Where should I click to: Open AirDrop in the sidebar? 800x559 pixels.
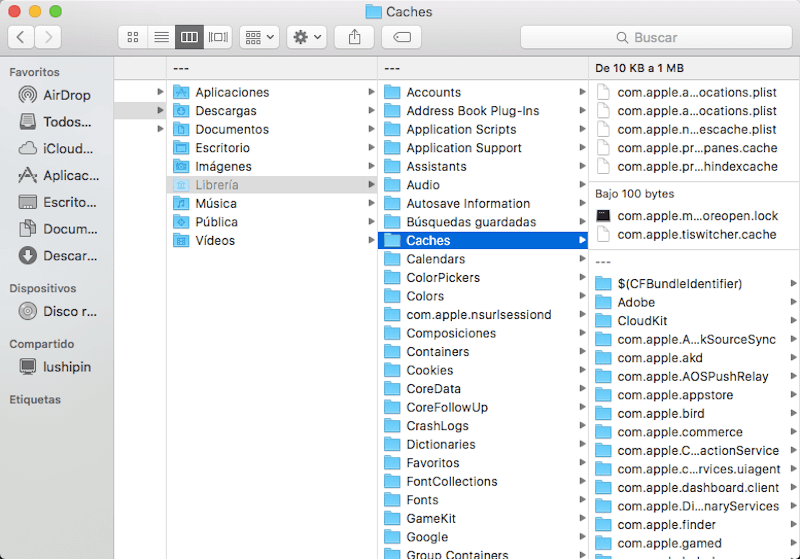57,95
